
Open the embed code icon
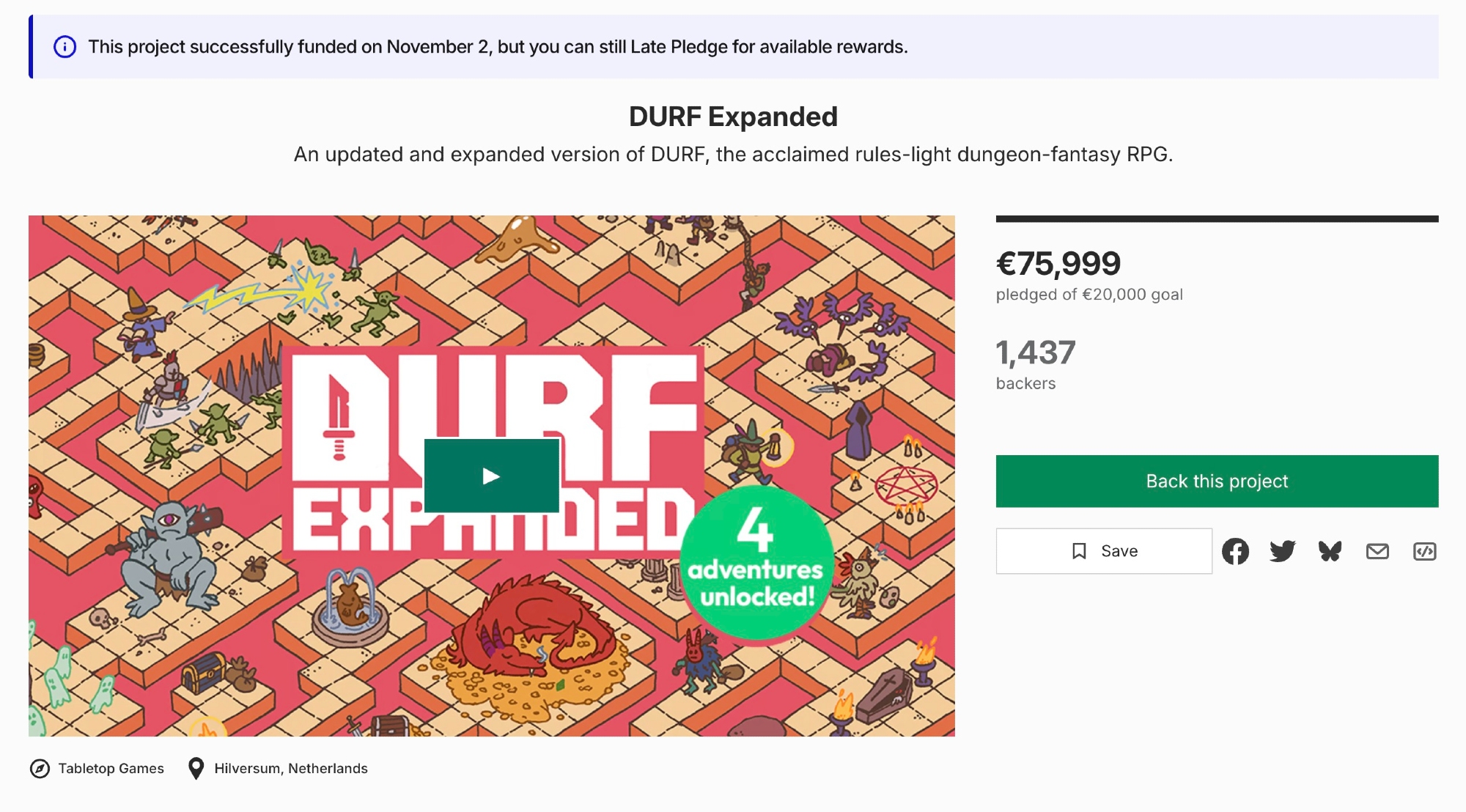click(1424, 551)
